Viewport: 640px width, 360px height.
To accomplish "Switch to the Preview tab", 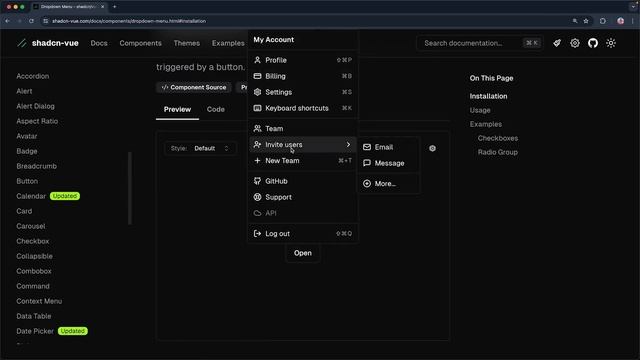I will tap(177, 109).
